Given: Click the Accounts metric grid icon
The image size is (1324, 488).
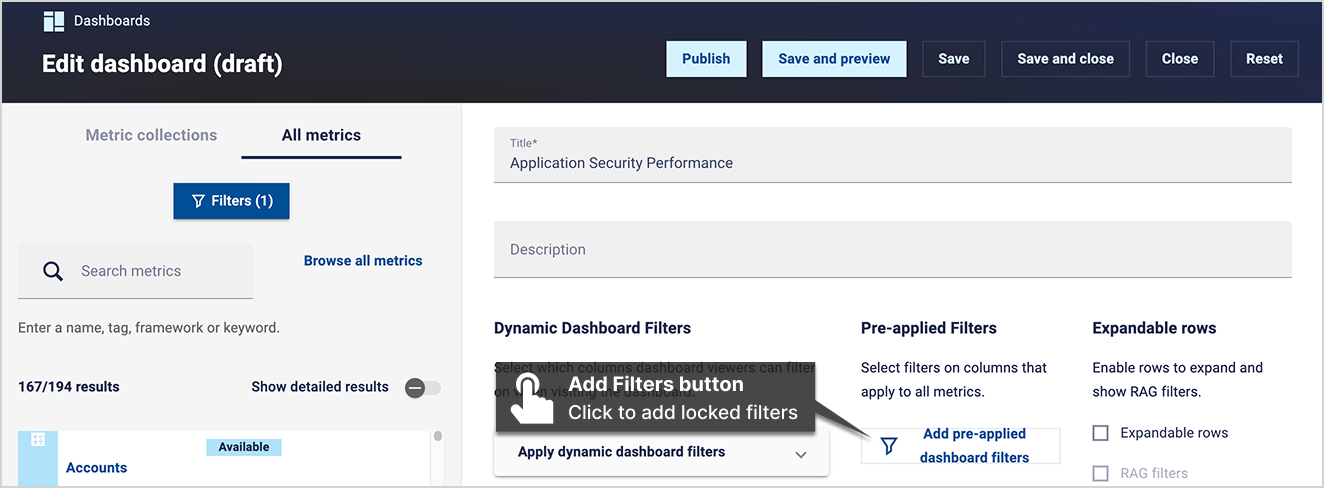Looking at the screenshot, I should [x=38, y=440].
